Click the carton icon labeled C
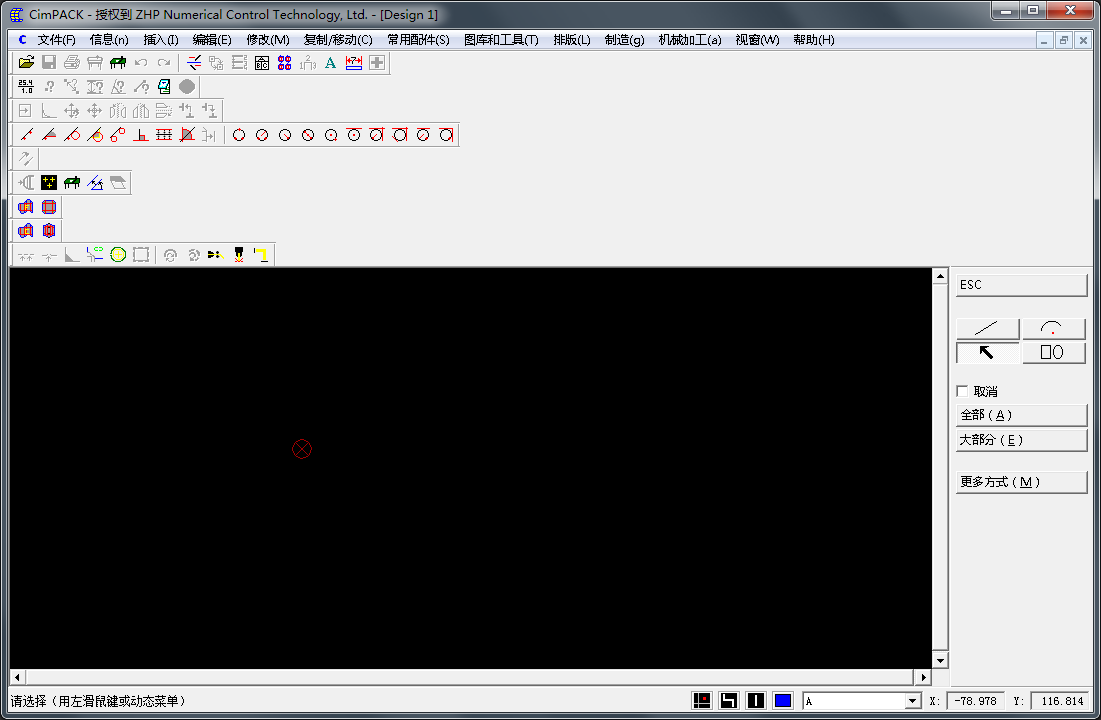This screenshot has height=720, width=1101. coord(26,230)
